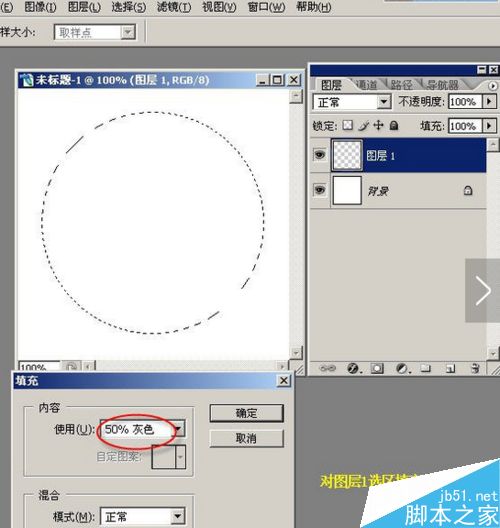Click the document icon in title bar

point(26,80)
